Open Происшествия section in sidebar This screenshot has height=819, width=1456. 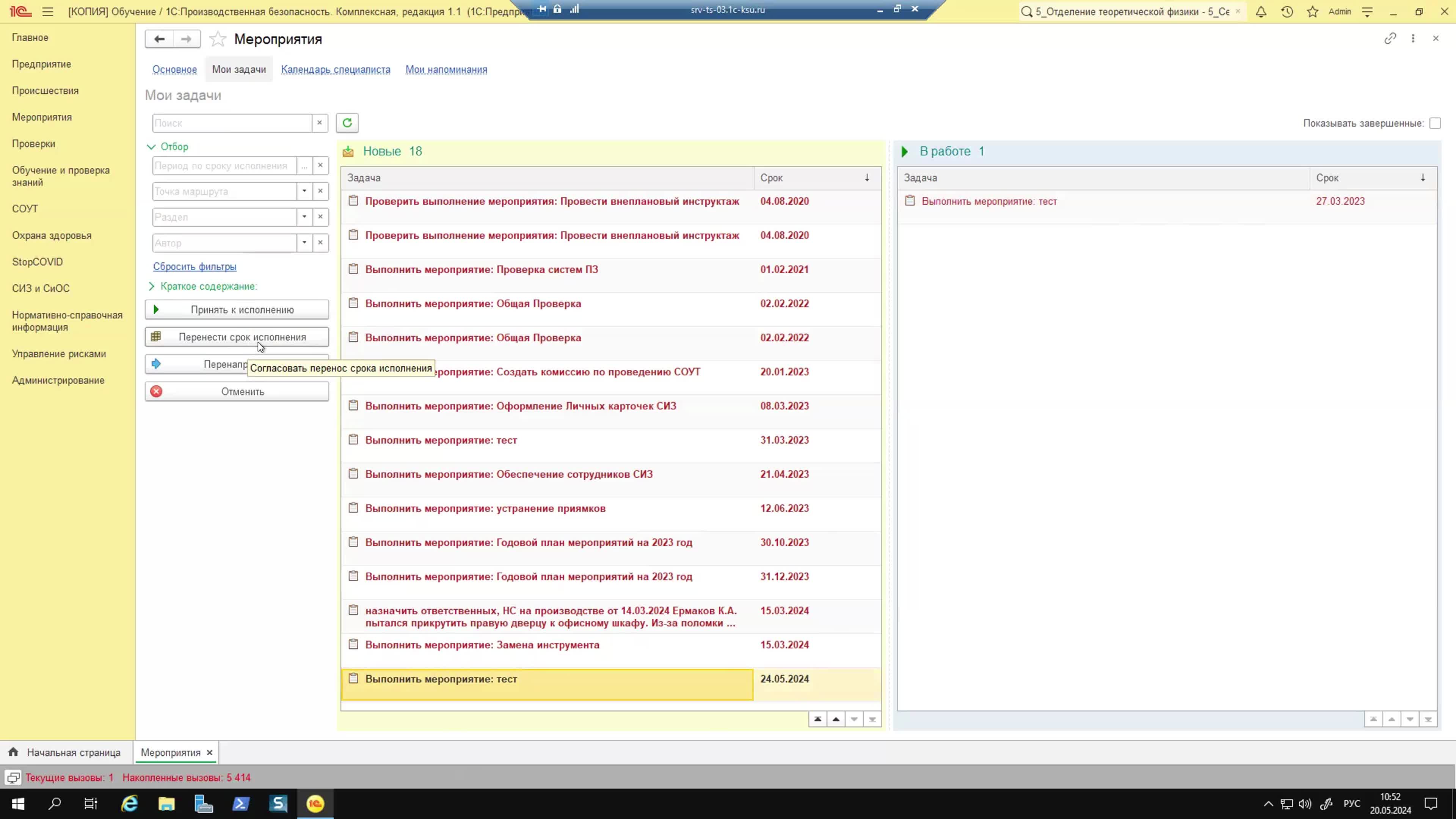click(x=45, y=91)
